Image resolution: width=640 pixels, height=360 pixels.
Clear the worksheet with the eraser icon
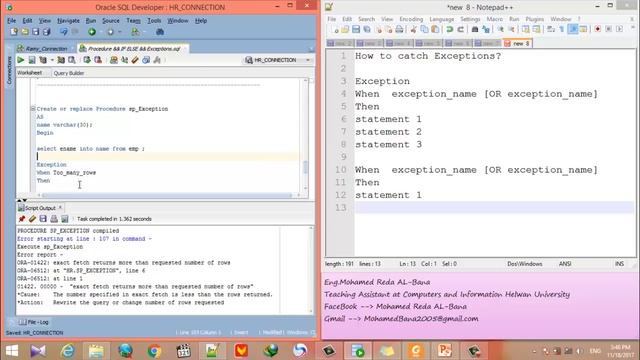135,60
